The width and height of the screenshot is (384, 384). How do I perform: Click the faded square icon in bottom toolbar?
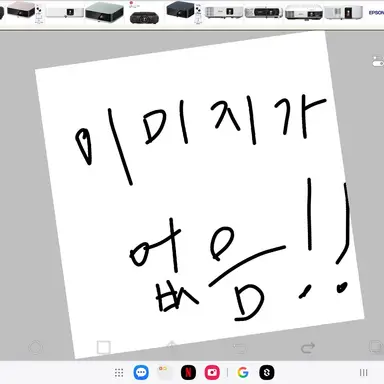(x=103, y=347)
